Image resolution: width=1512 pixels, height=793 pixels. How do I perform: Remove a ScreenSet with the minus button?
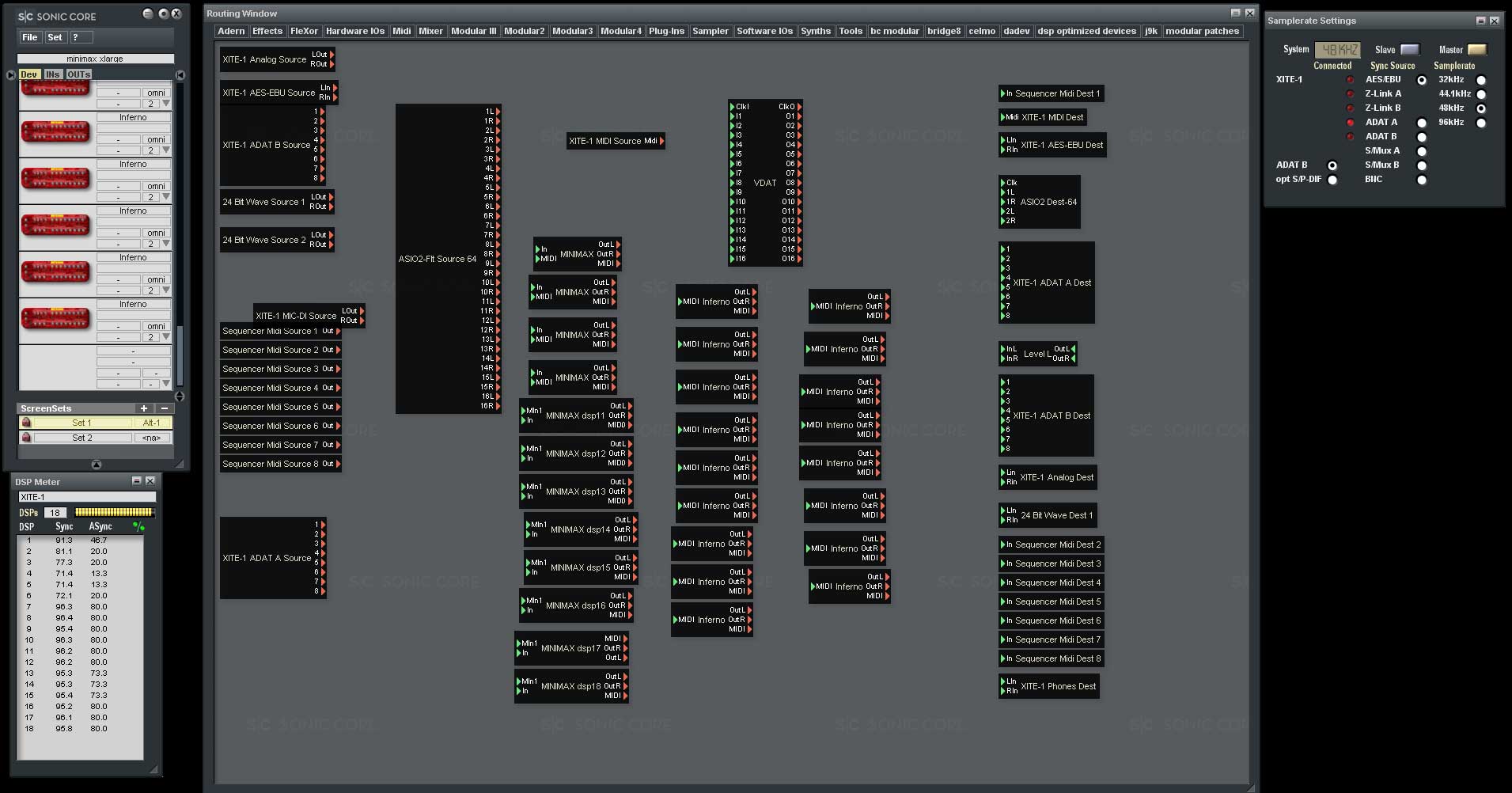click(164, 408)
